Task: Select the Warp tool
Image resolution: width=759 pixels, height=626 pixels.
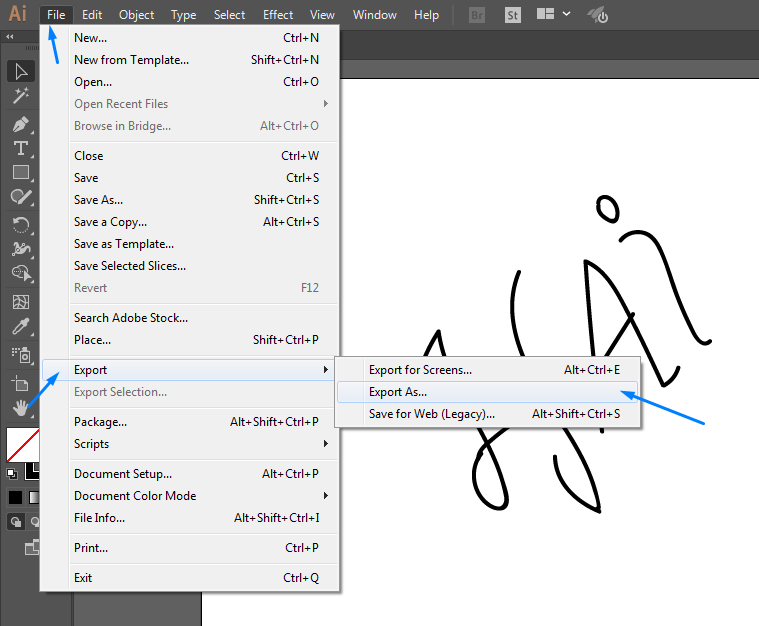Action: (20, 249)
